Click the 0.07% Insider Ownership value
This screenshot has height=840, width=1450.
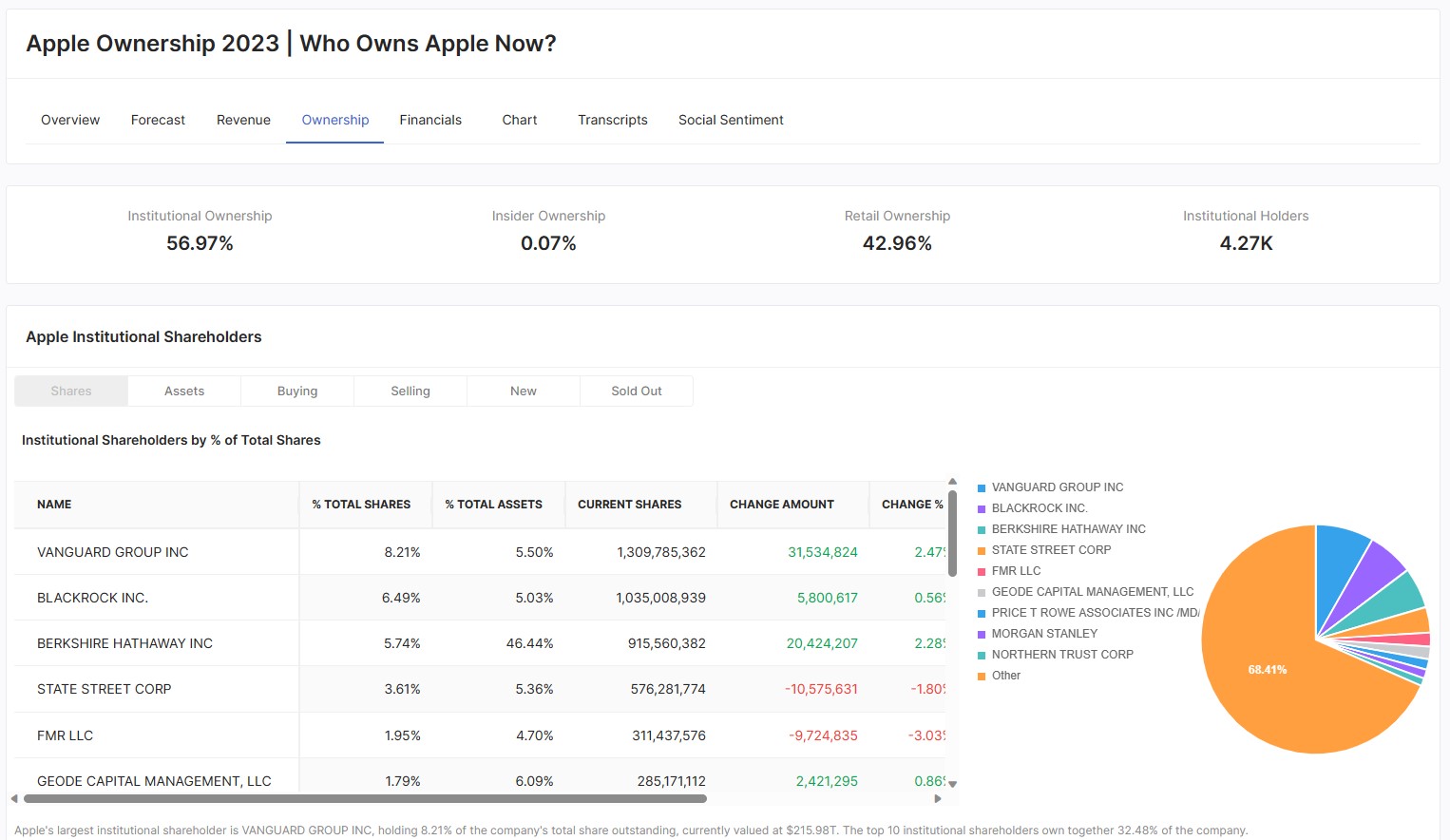pyautogui.click(x=548, y=243)
